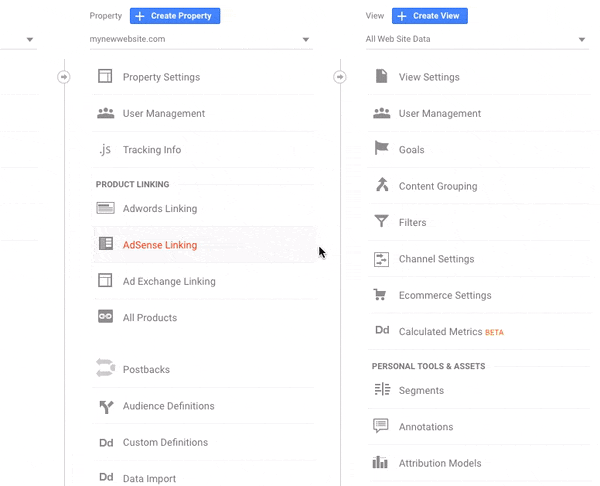The image size is (600, 486).
Task: Open Content Grouping
Action: 438,186
